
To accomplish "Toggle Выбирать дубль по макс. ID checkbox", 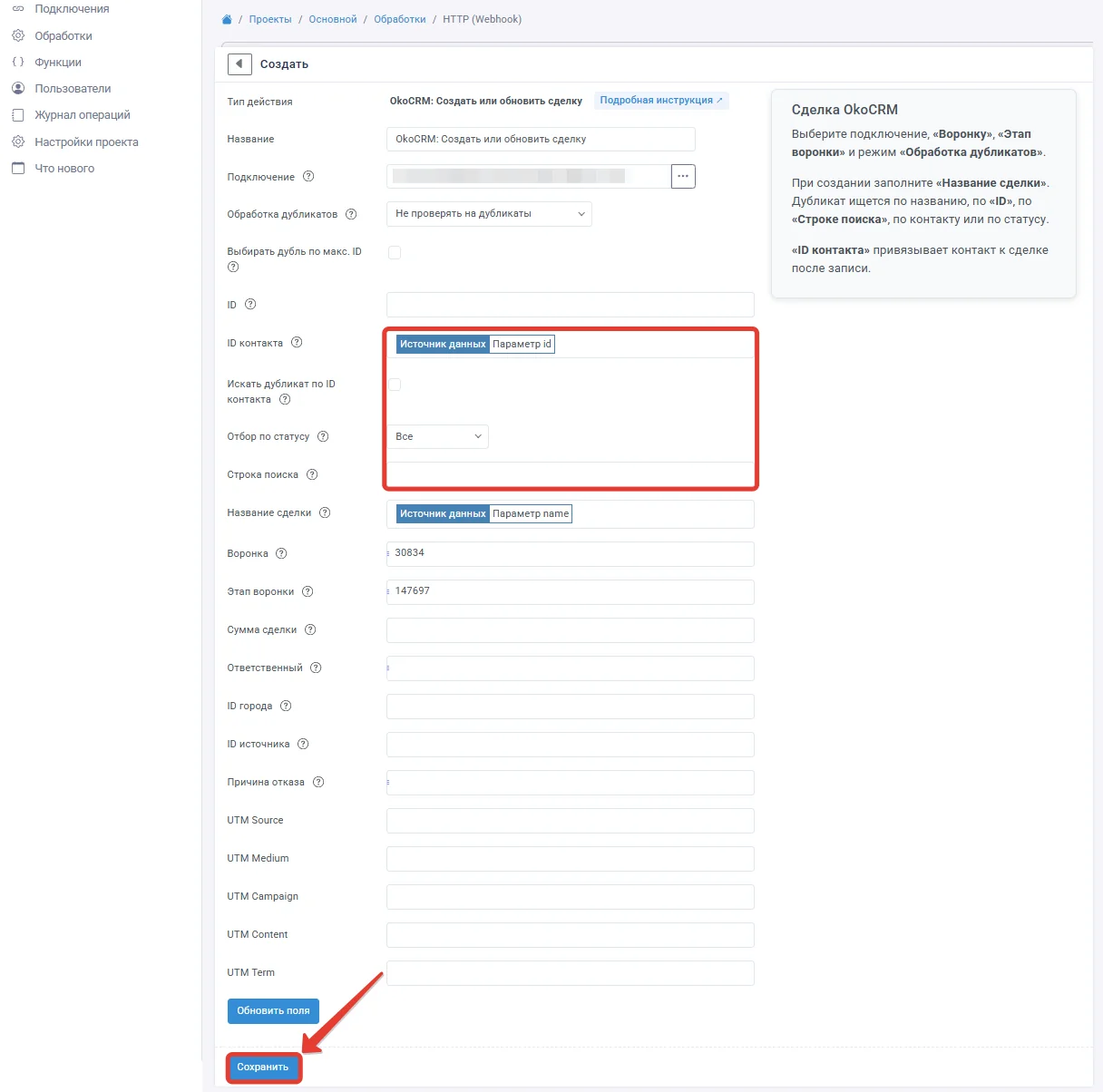I will pyautogui.click(x=395, y=252).
